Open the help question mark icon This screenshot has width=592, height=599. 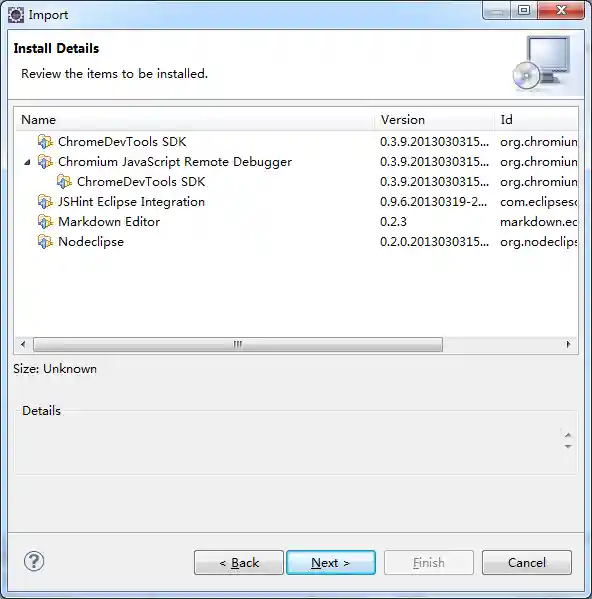coord(34,561)
